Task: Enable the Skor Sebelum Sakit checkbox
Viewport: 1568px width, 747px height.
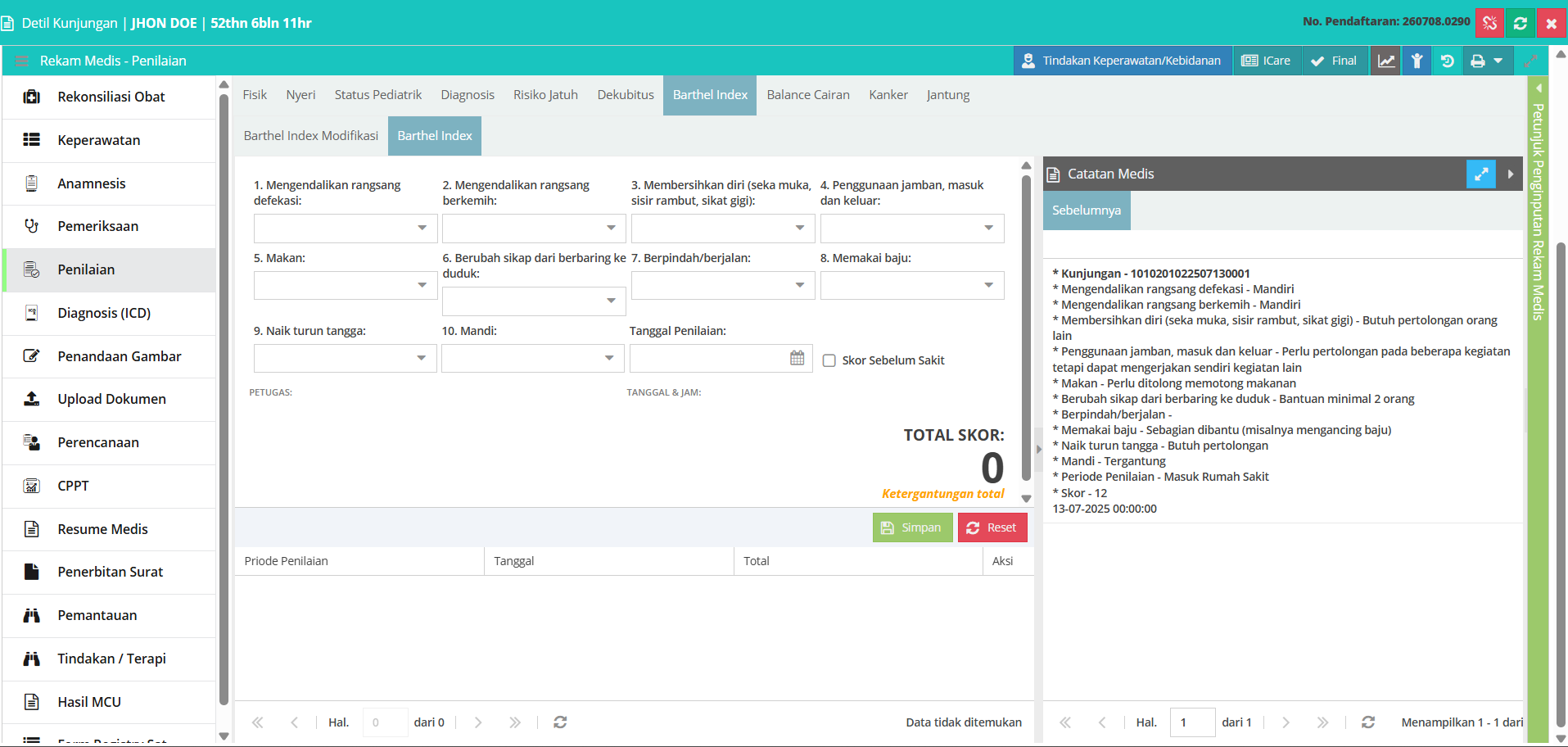Action: coord(829,360)
